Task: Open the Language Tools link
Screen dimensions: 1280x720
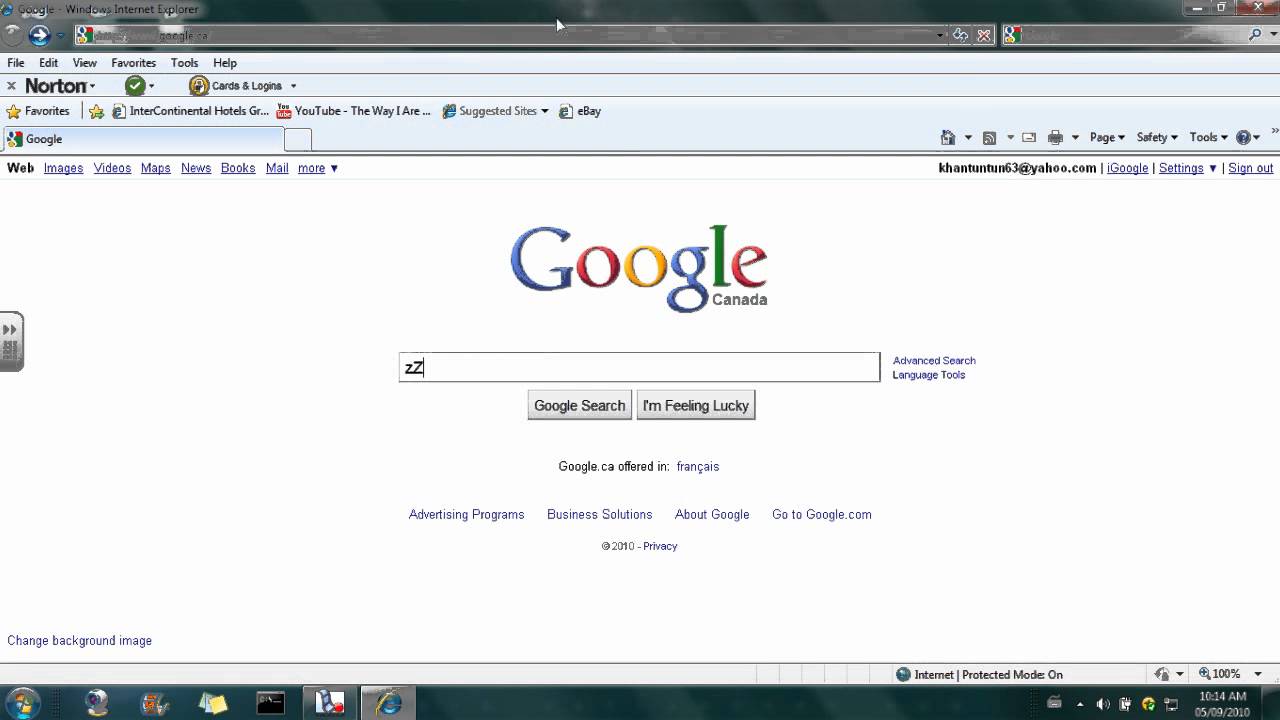Action: (x=929, y=375)
